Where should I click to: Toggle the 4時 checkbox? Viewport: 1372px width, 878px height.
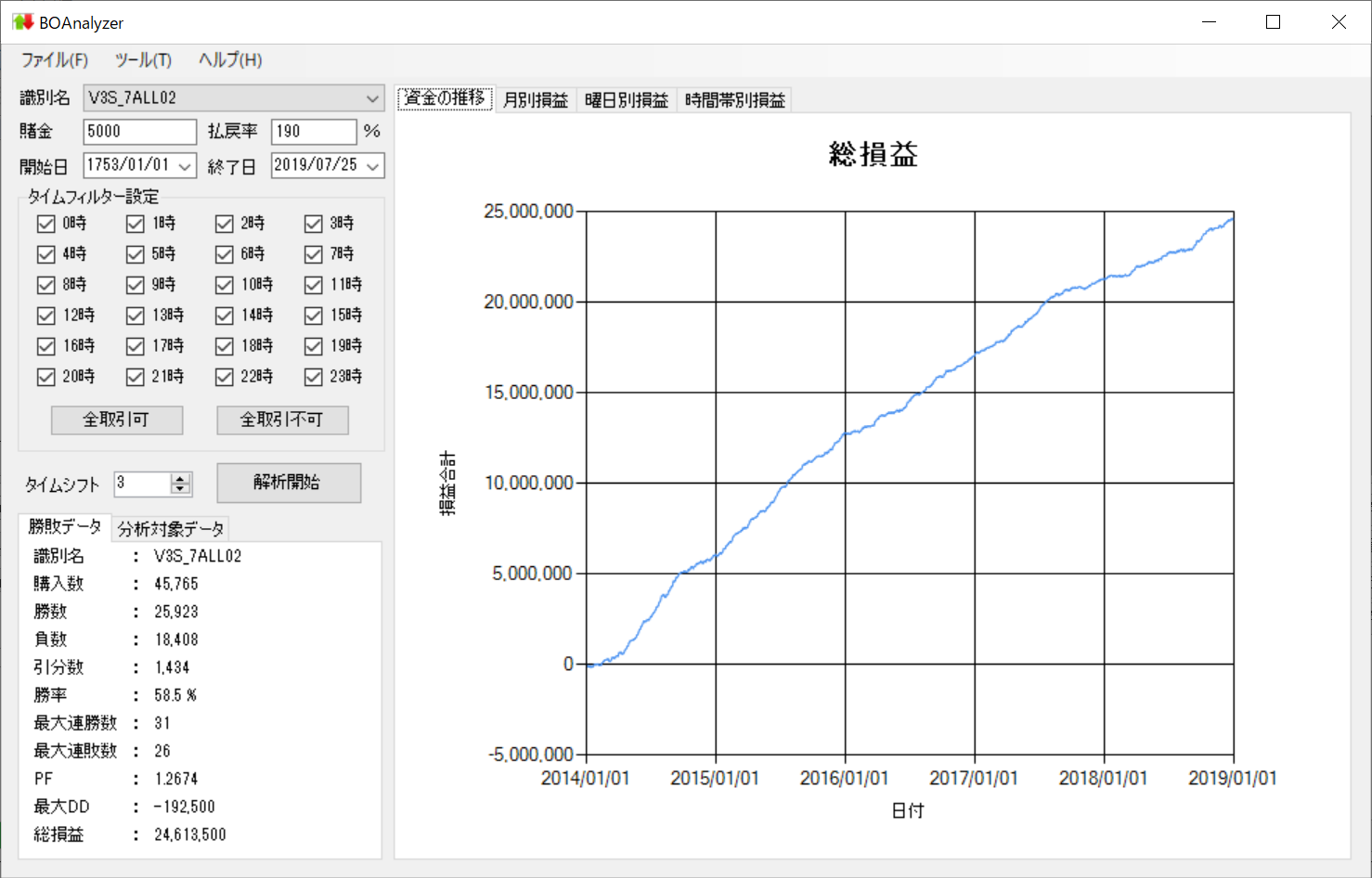click(x=46, y=254)
